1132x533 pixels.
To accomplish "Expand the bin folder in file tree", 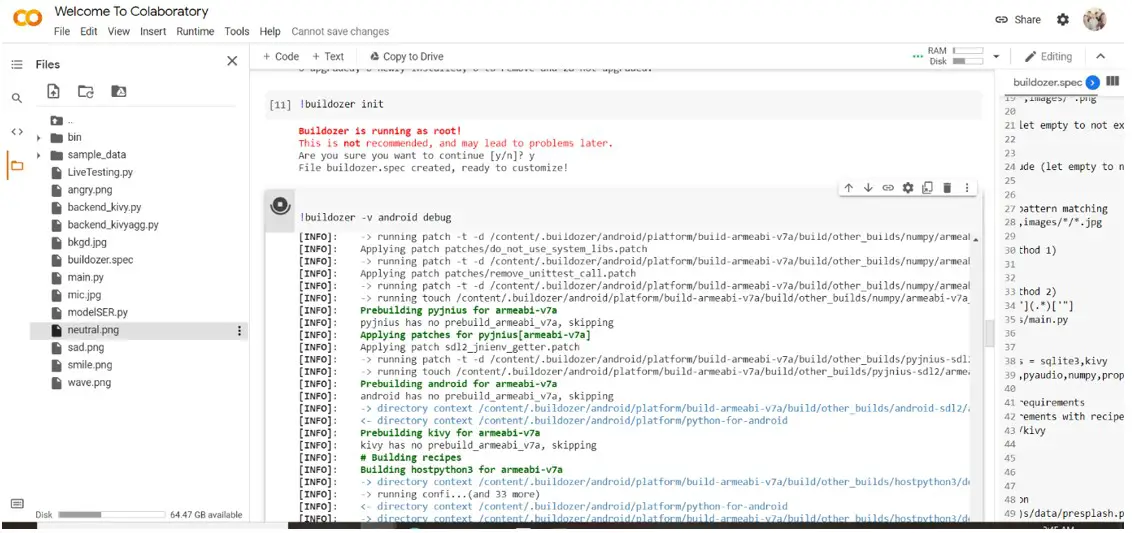I will (39, 138).
